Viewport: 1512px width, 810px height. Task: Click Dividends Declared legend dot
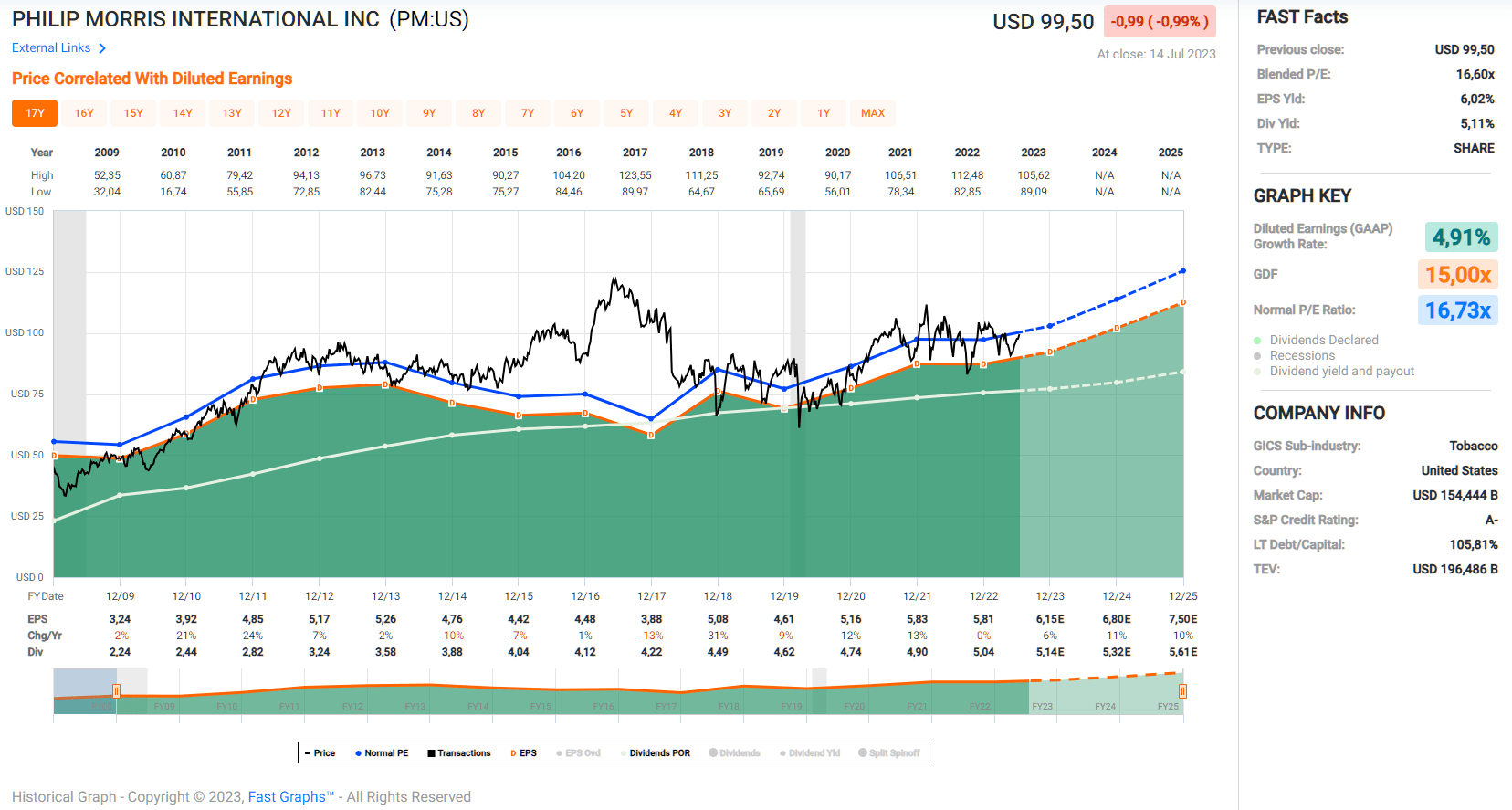(1257, 341)
